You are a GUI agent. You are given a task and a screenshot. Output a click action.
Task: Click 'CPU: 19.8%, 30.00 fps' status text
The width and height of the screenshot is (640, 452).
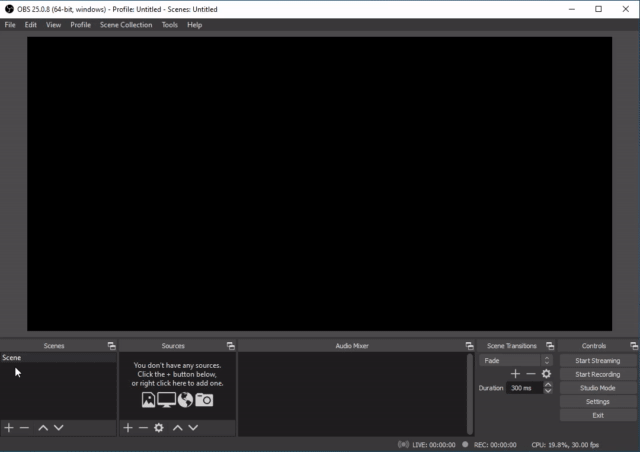pyautogui.click(x=565, y=445)
